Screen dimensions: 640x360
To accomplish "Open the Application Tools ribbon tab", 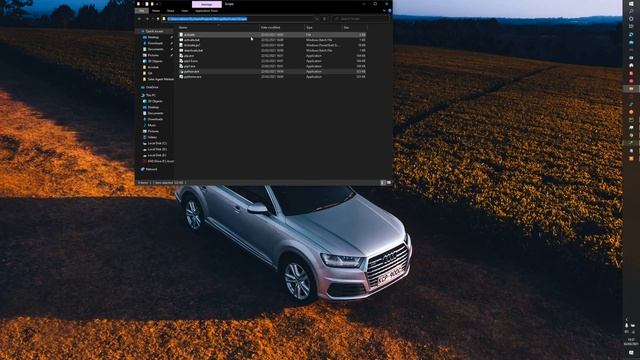I will 207,11.
